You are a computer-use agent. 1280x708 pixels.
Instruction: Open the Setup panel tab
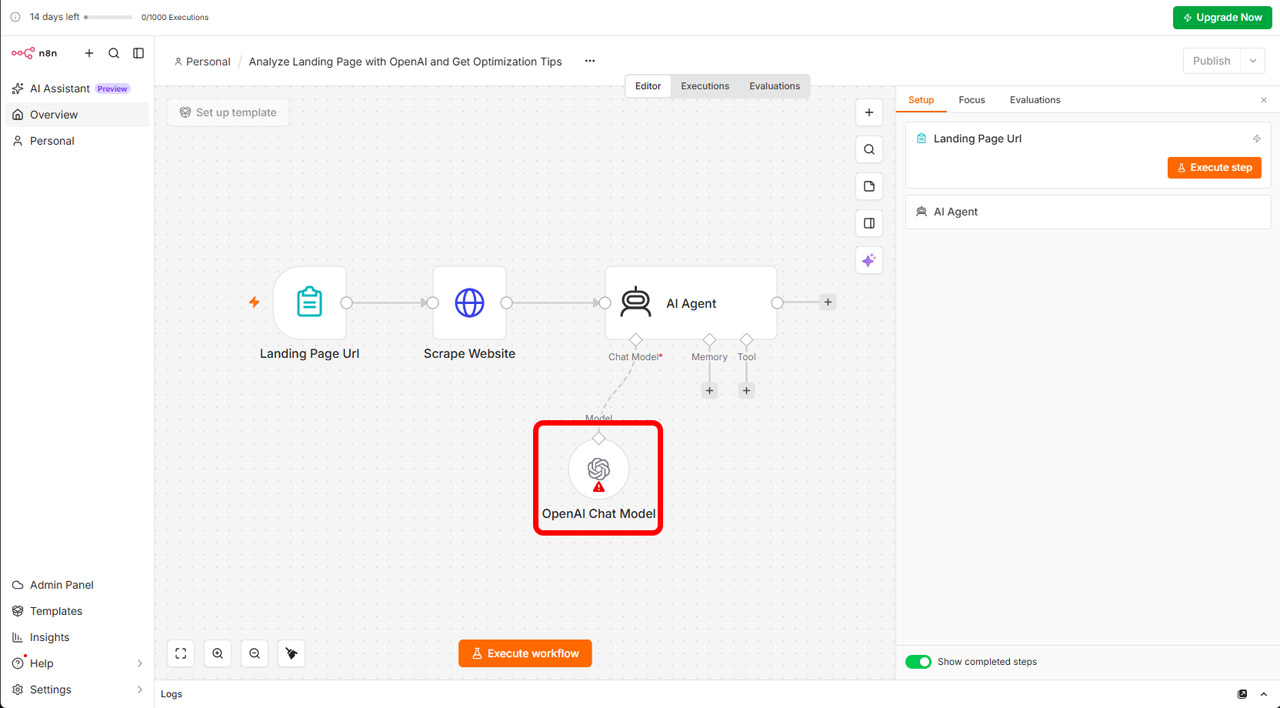tap(921, 100)
